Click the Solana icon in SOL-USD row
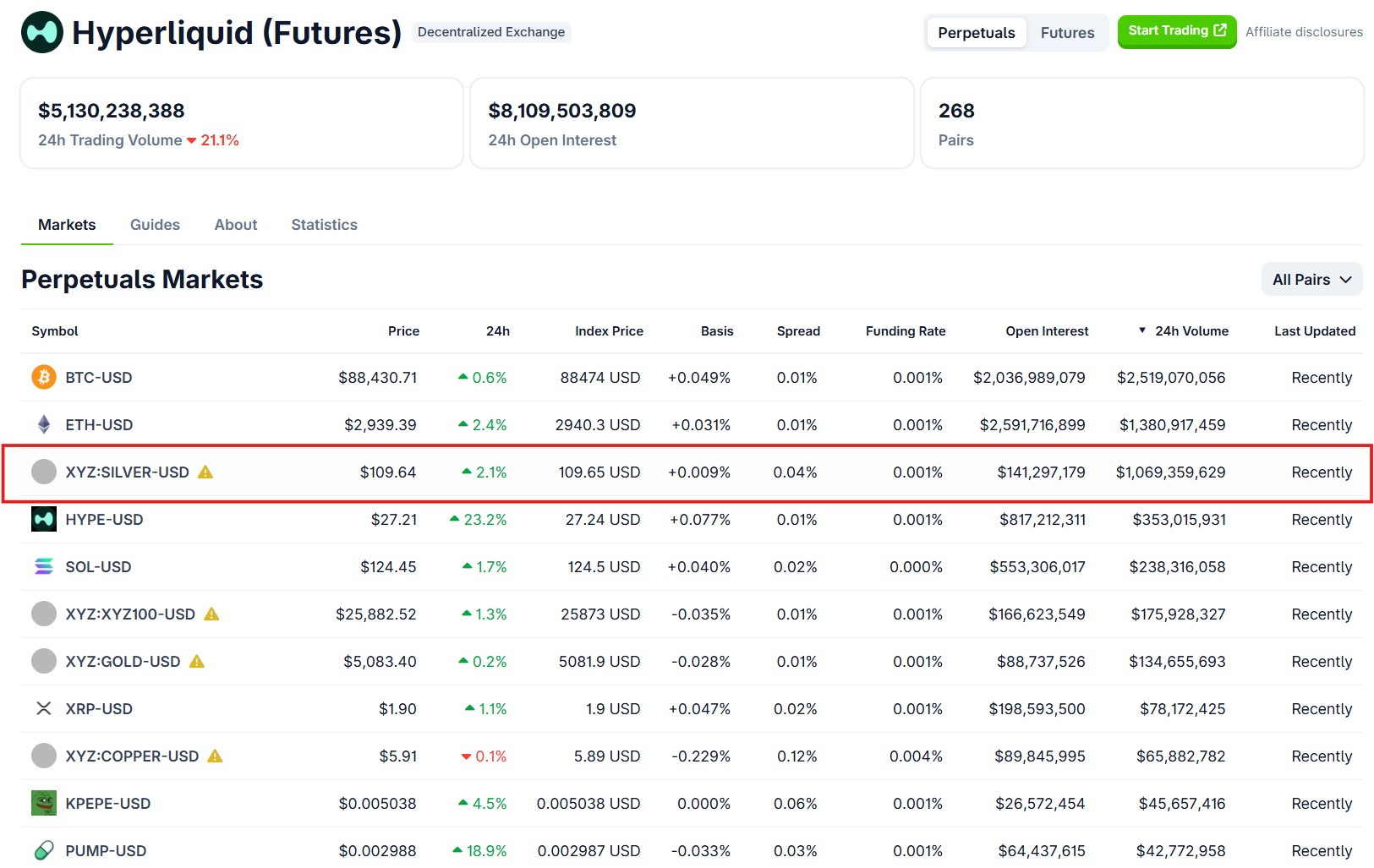The height and width of the screenshot is (868, 1374). coord(44,566)
